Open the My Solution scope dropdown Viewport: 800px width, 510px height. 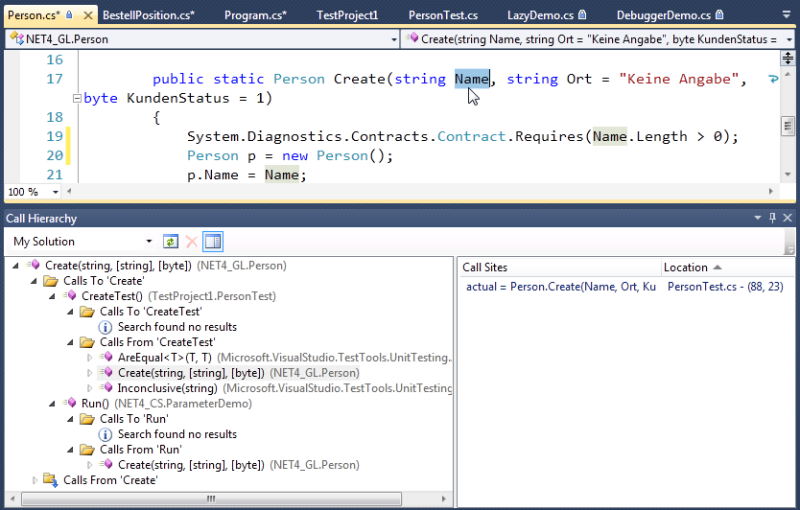click(149, 242)
